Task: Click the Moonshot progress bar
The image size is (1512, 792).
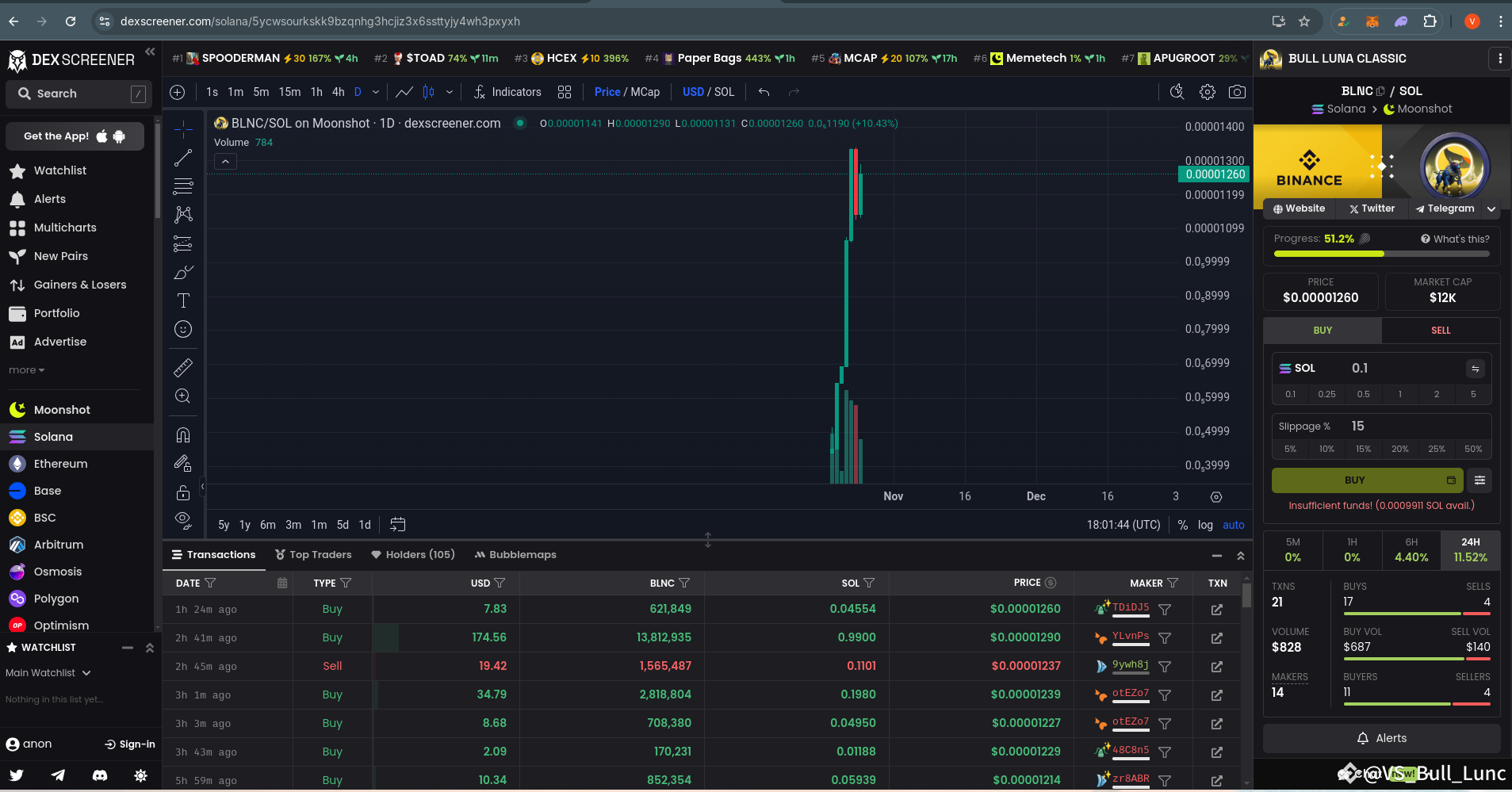Action: tap(1381, 254)
